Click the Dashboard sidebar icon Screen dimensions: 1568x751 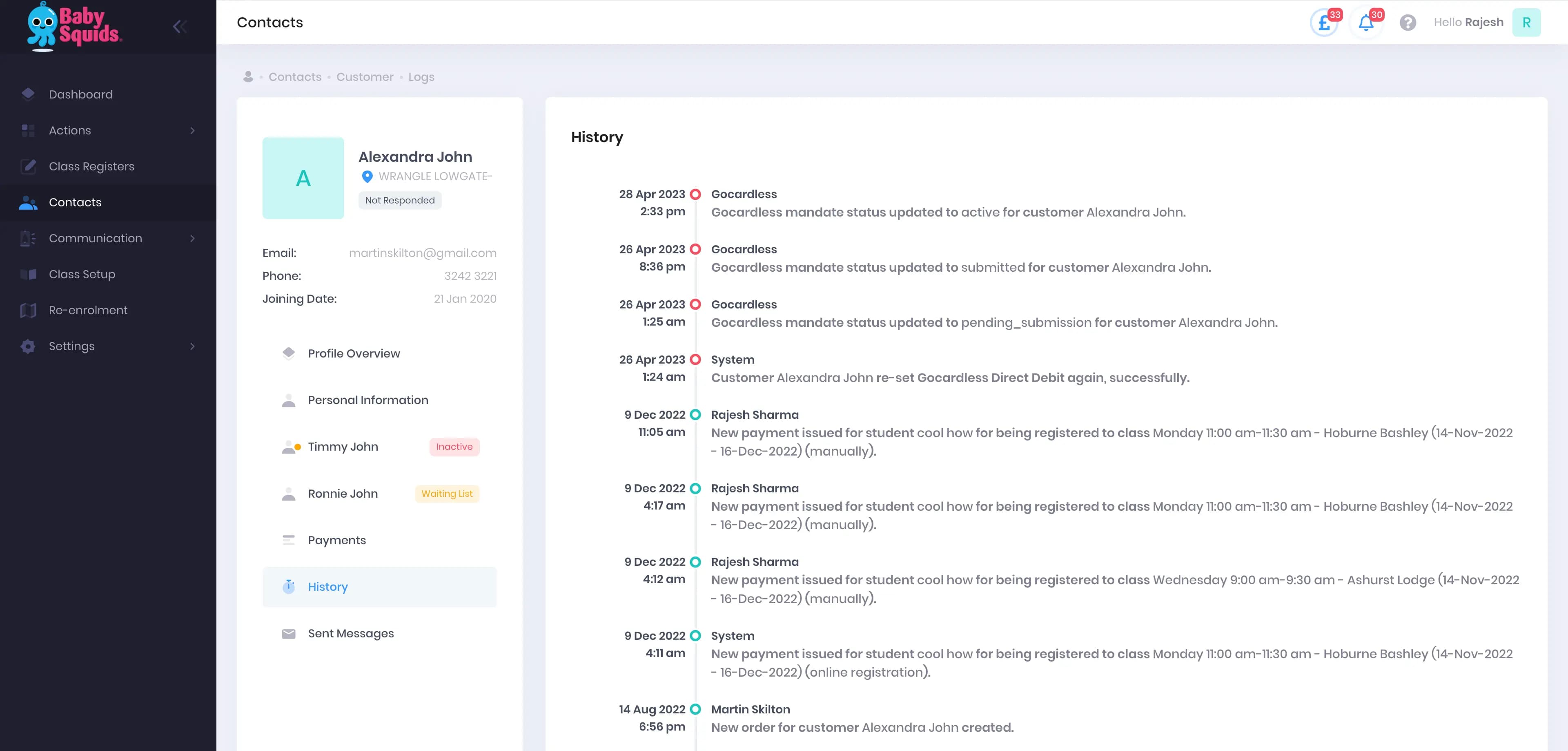point(28,94)
